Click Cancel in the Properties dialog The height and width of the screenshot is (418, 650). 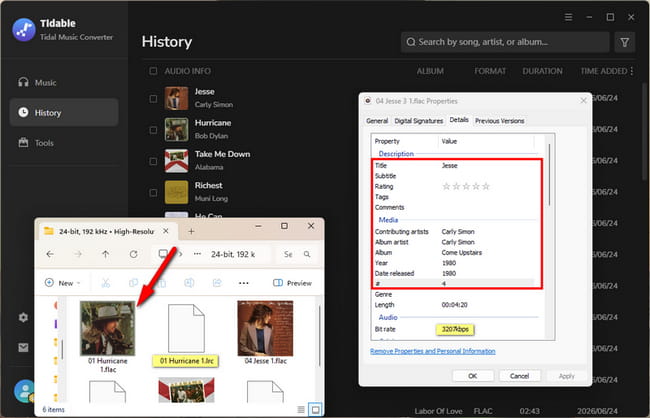click(519, 376)
